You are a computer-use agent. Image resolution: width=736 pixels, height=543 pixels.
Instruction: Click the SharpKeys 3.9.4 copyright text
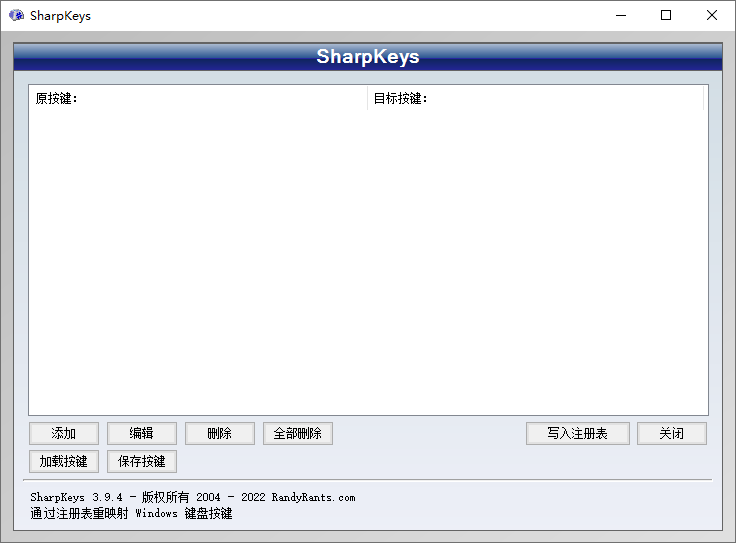click(192, 497)
